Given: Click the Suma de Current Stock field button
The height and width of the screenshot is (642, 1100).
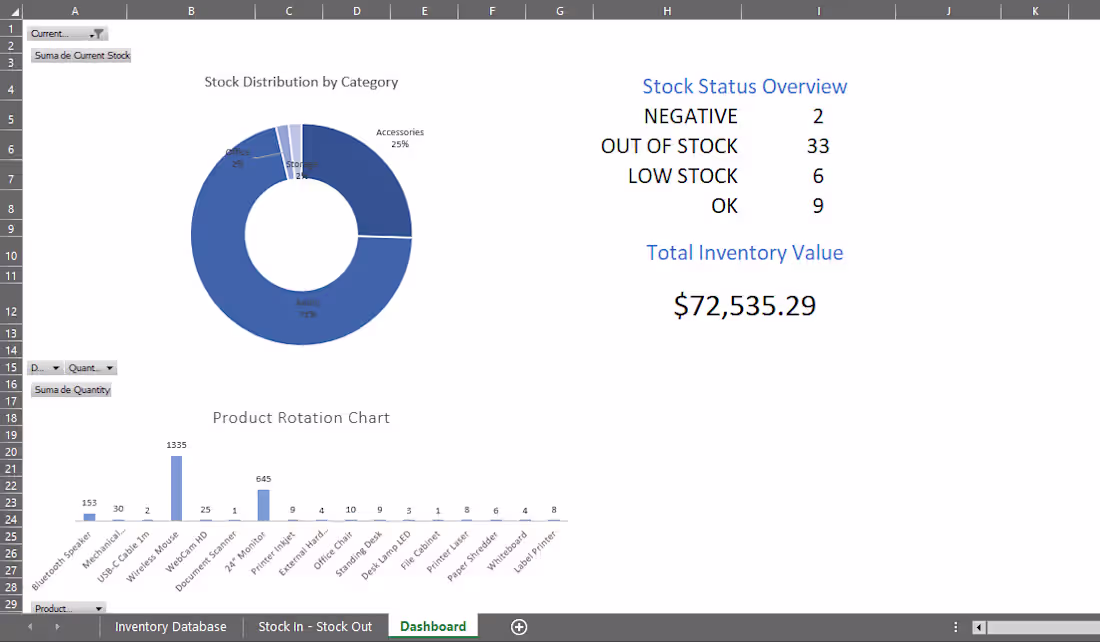Looking at the screenshot, I should click(x=81, y=55).
